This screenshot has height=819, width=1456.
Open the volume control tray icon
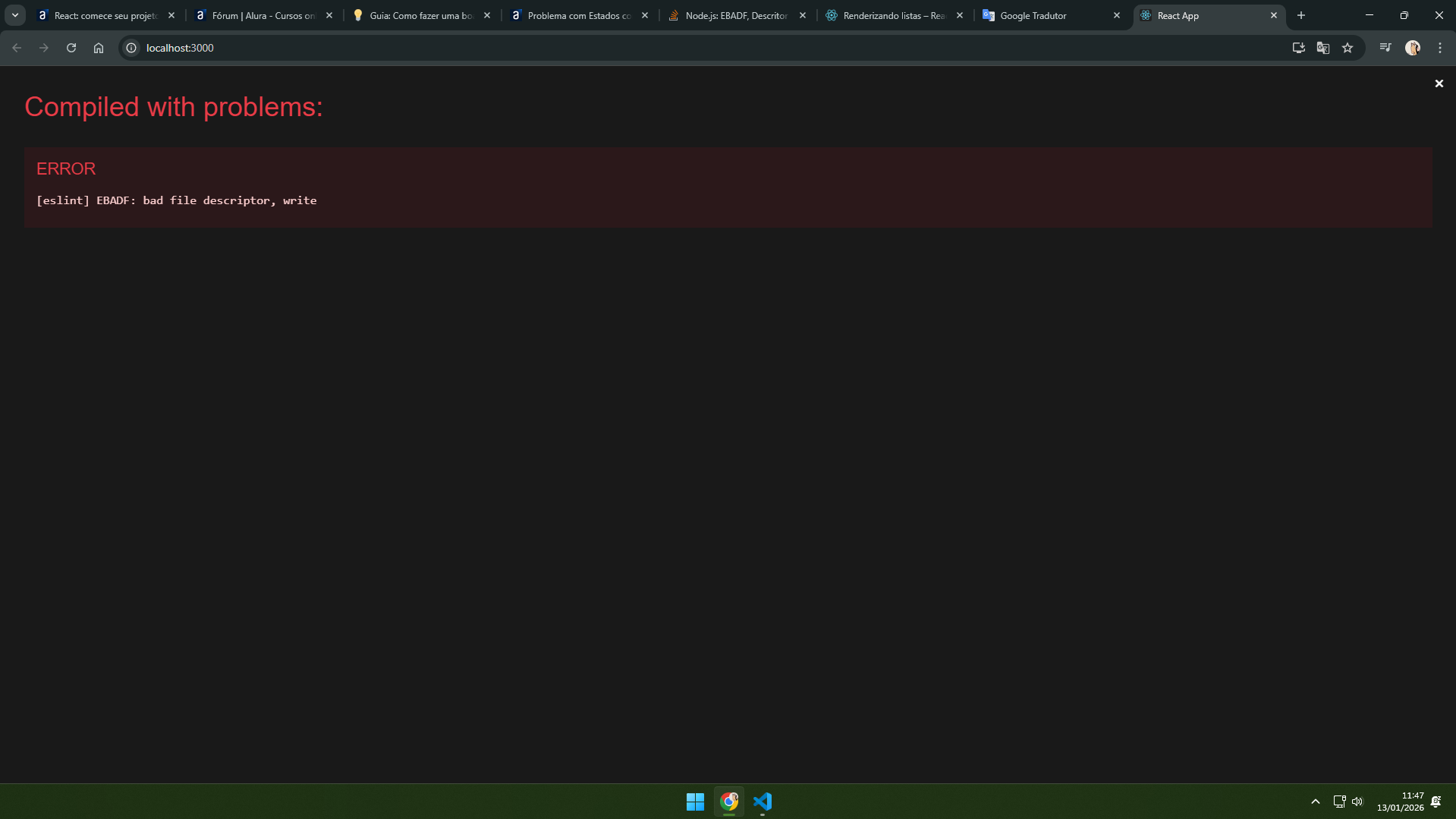click(x=1357, y=802)
